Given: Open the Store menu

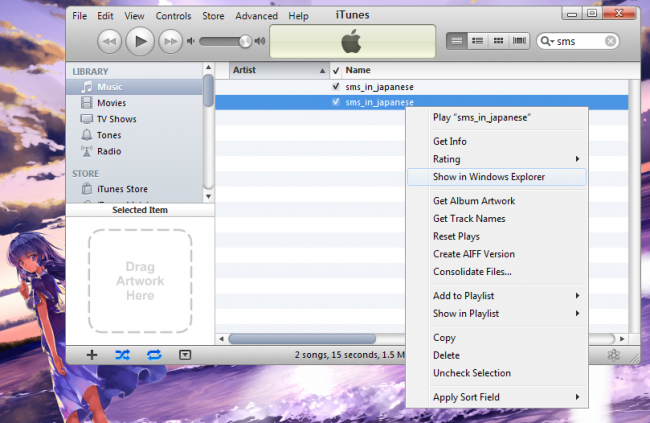Looking at the screenshot, I should click(213, 16).
